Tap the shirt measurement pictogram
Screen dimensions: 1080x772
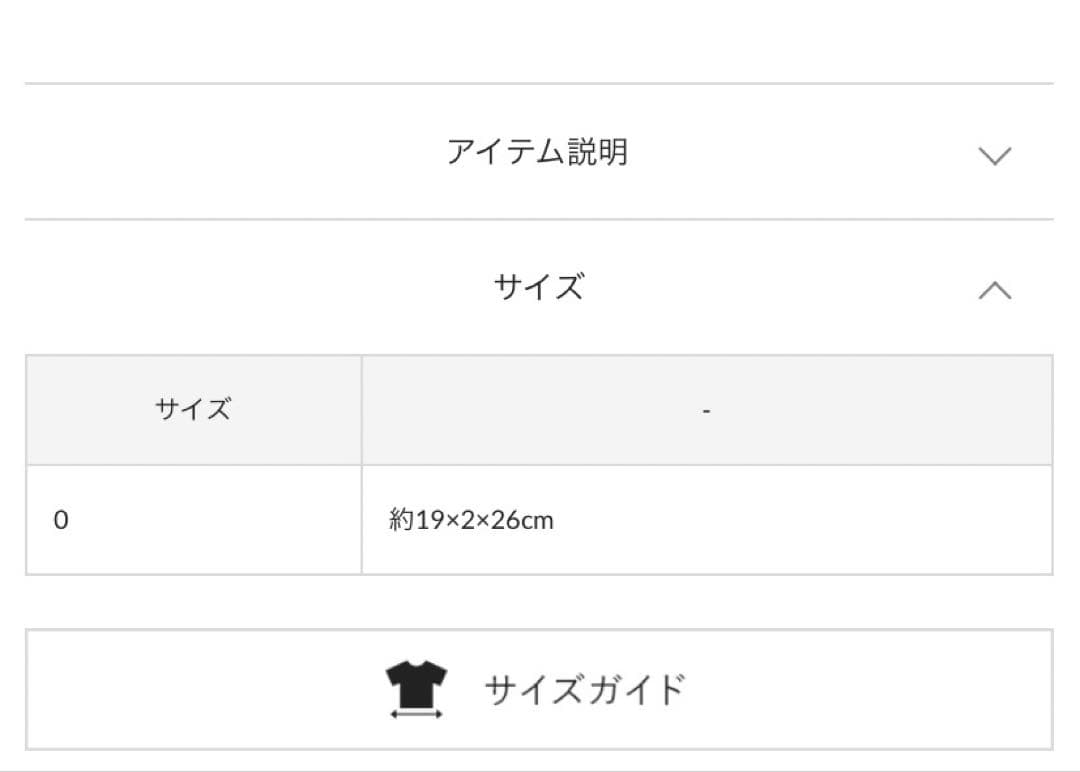(416, 685)
